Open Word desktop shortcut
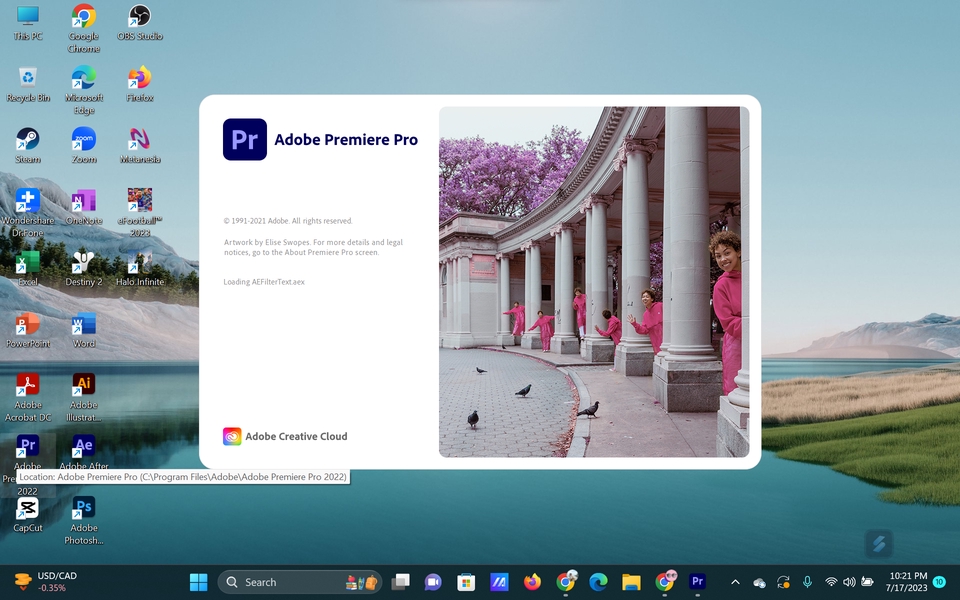The height and width of the screenshot is (600, 960). 84,330
